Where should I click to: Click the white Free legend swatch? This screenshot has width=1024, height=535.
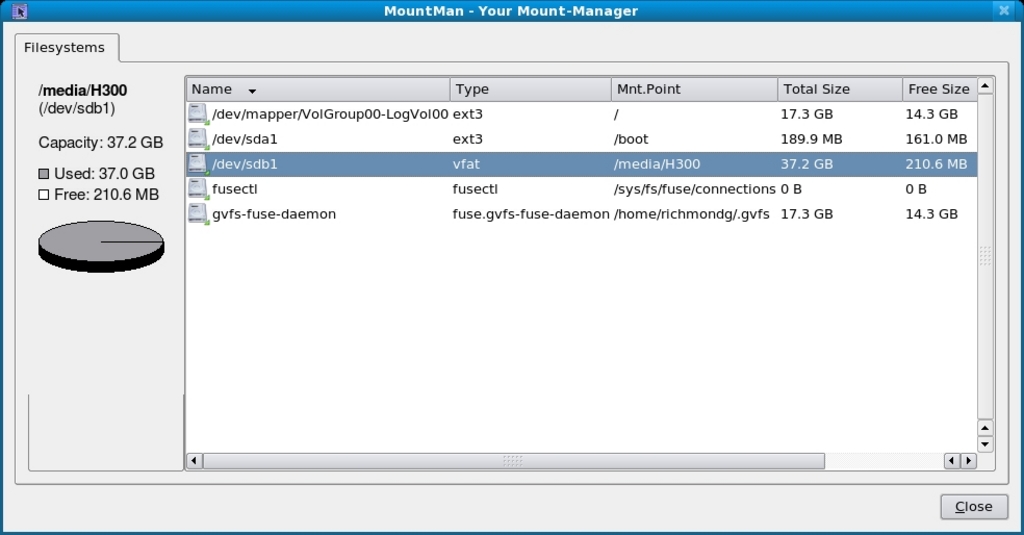click(44, 195)
